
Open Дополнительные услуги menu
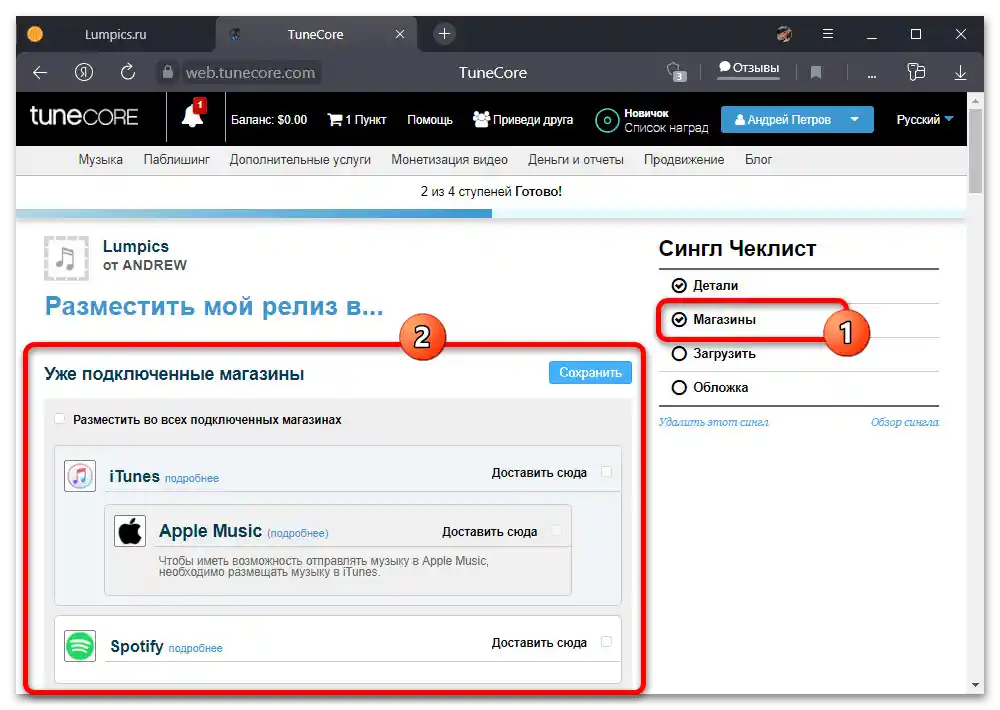point(300,159)
